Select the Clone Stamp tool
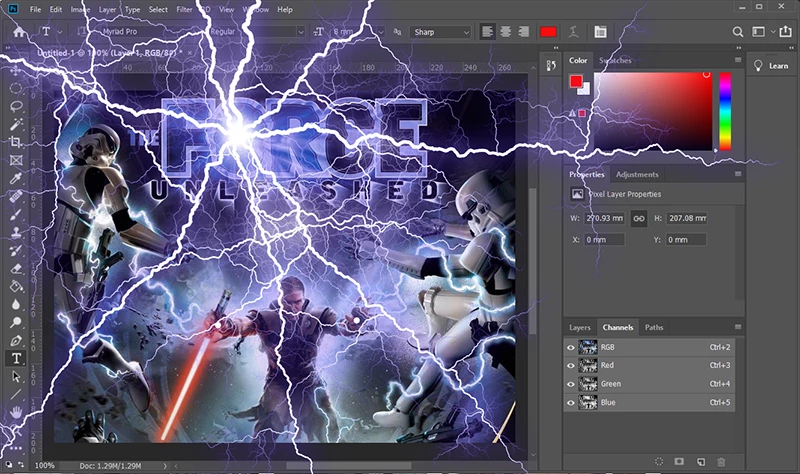Viewport: 800px width, 474px height. [16, 232]
